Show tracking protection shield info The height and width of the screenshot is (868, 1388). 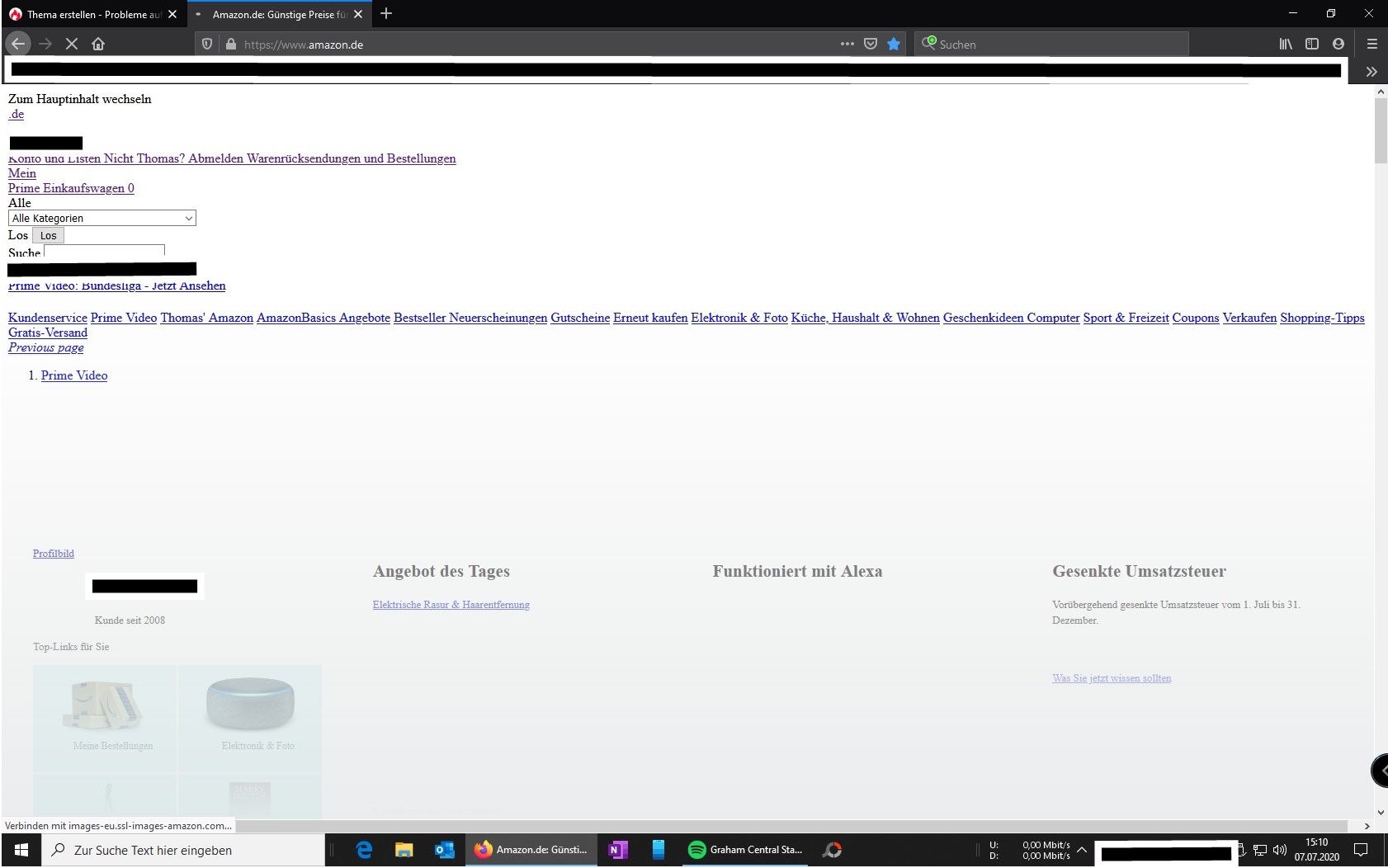coord(208,45)
